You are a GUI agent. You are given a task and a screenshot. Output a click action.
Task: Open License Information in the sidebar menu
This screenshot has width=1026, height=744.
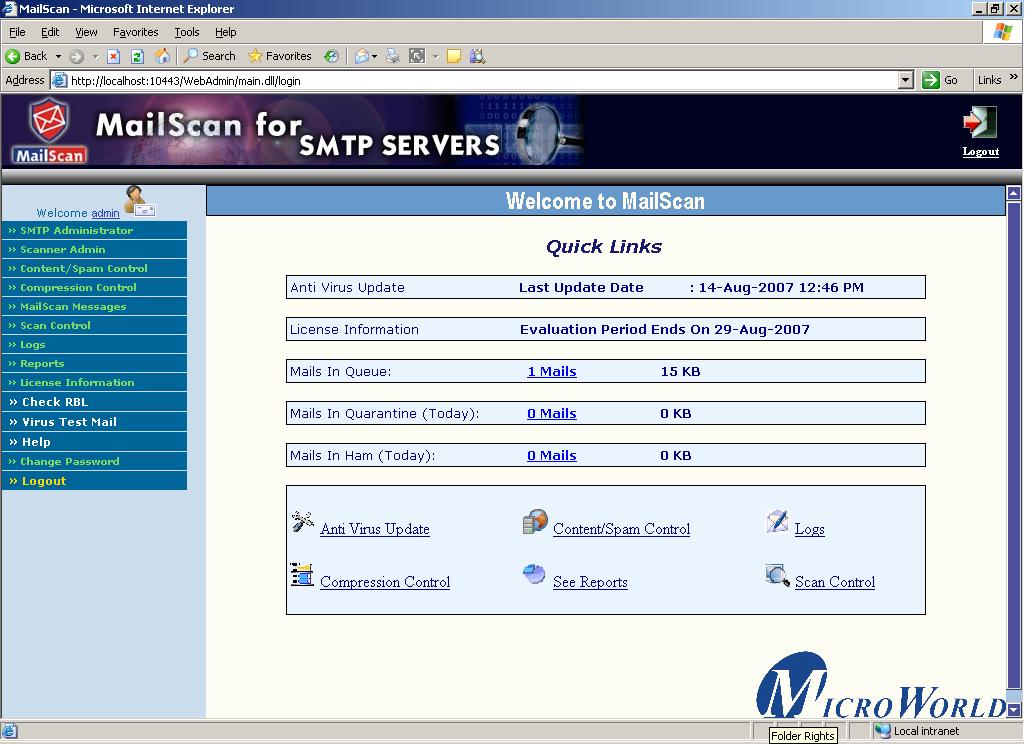point(95,382)
